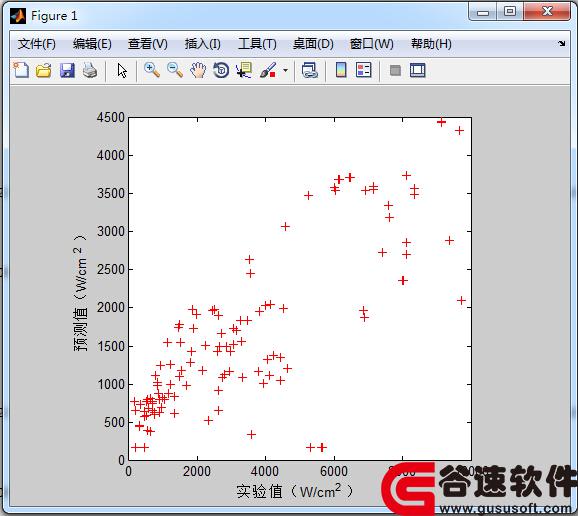Screen dimensions: 578x516
Task: Save the figure with the floppy icon
Action: (67, 70)
